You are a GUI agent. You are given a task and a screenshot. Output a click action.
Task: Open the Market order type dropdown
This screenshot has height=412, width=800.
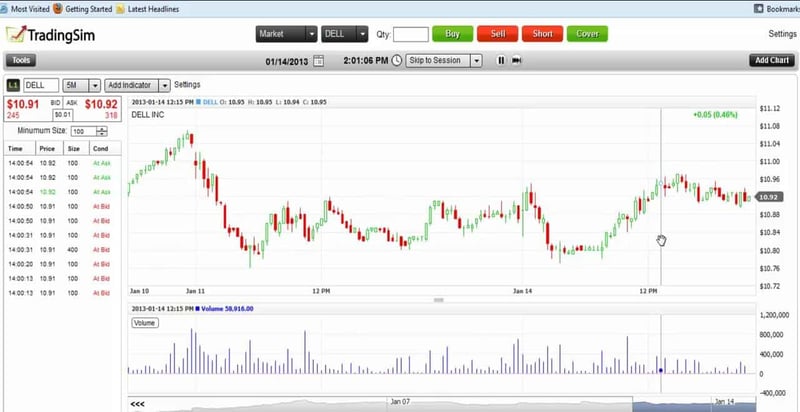[x=286, y=34]
